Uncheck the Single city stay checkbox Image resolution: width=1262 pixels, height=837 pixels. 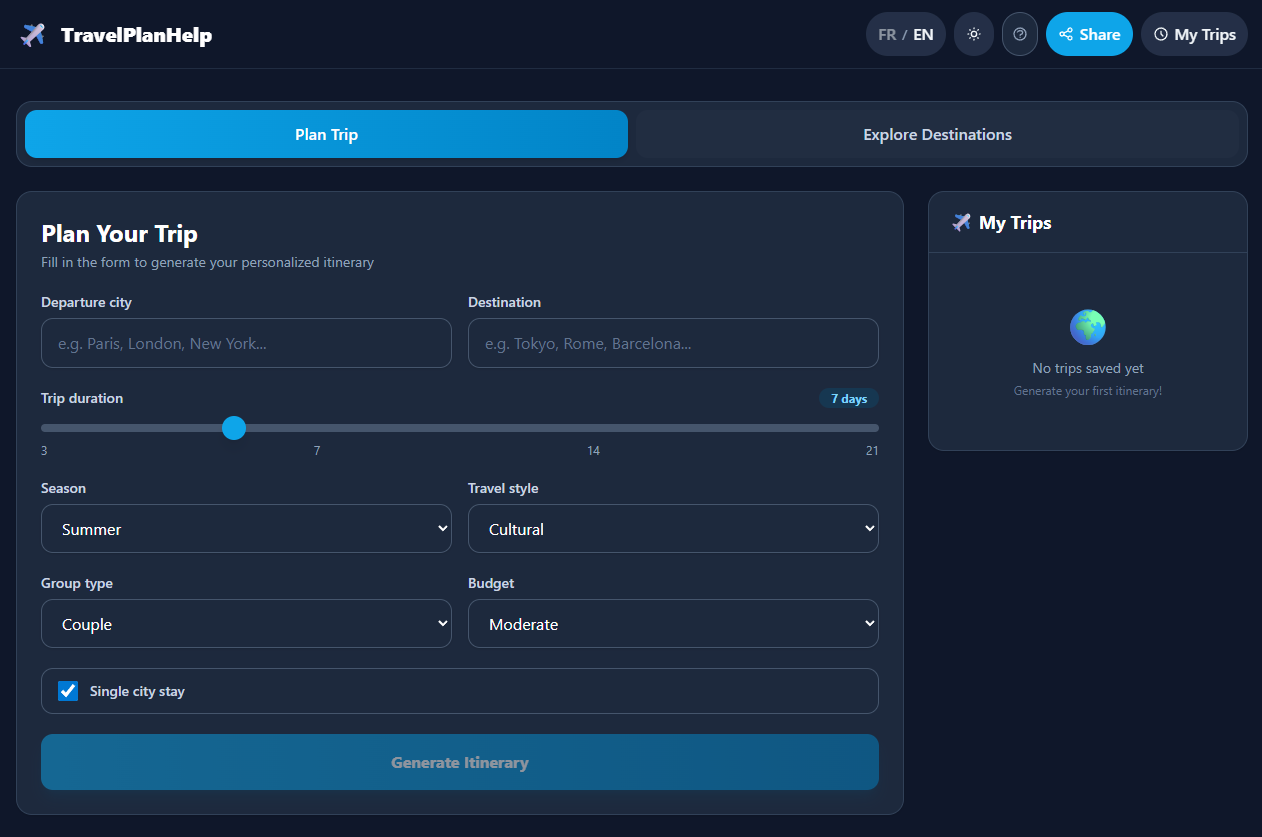click(67, 690)
